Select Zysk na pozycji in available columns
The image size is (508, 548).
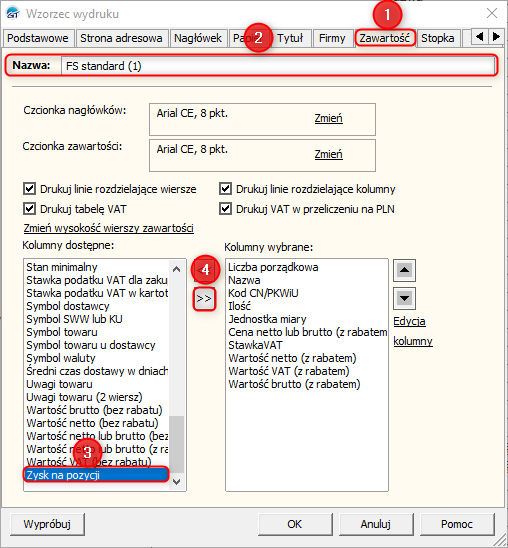(96, 475)
